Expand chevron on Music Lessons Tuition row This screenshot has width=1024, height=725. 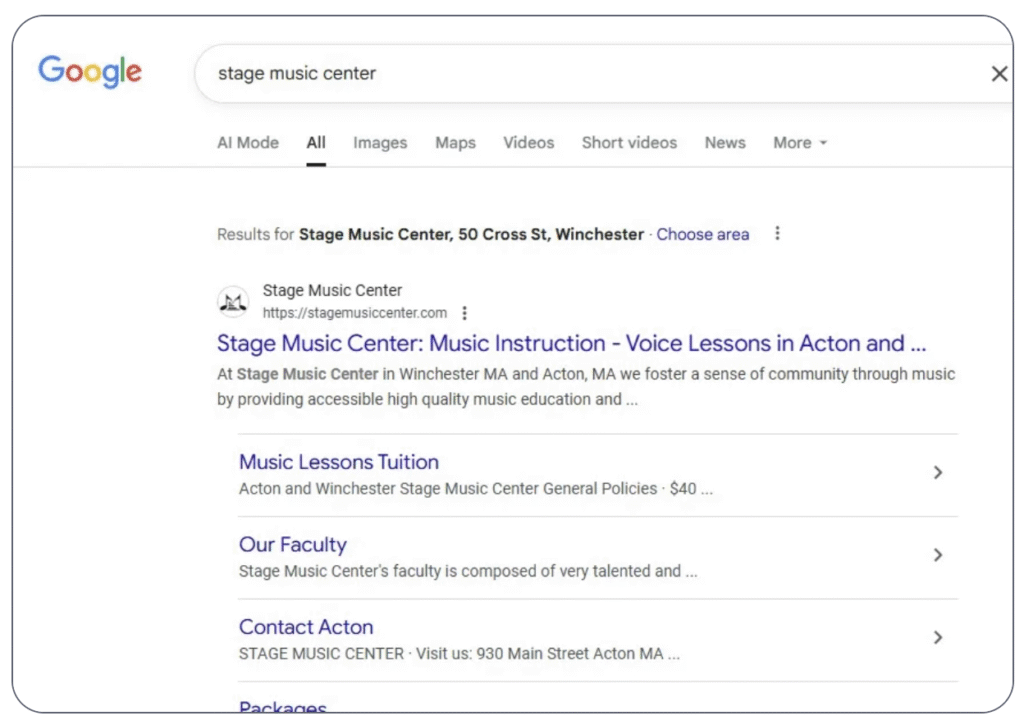point(938,472)
